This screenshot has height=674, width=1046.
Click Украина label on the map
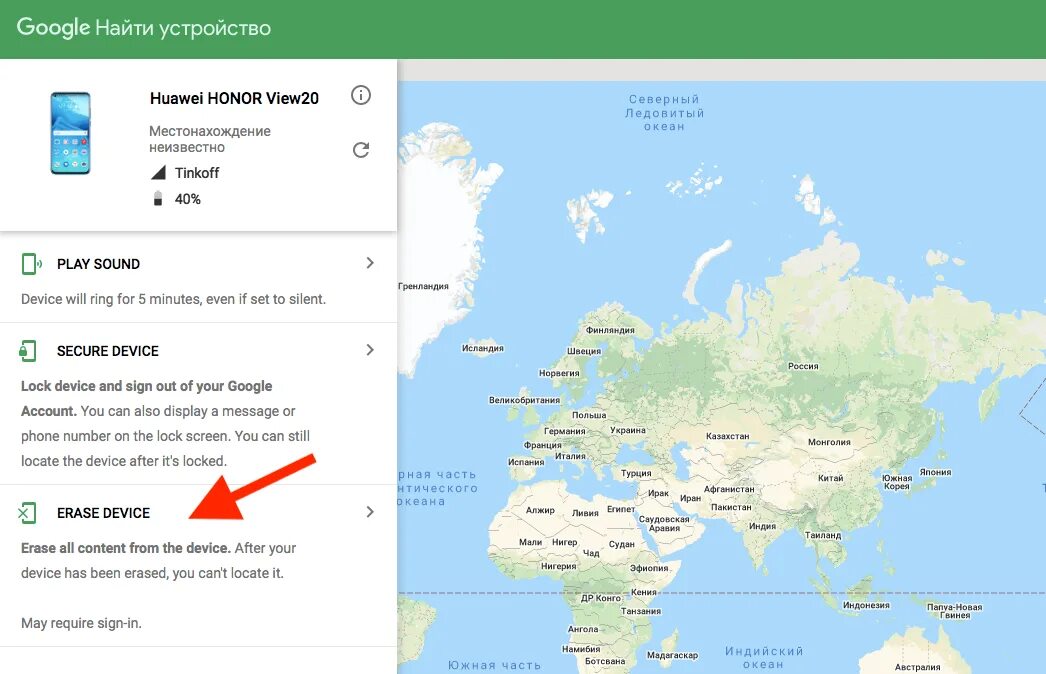tap(628, 430)
